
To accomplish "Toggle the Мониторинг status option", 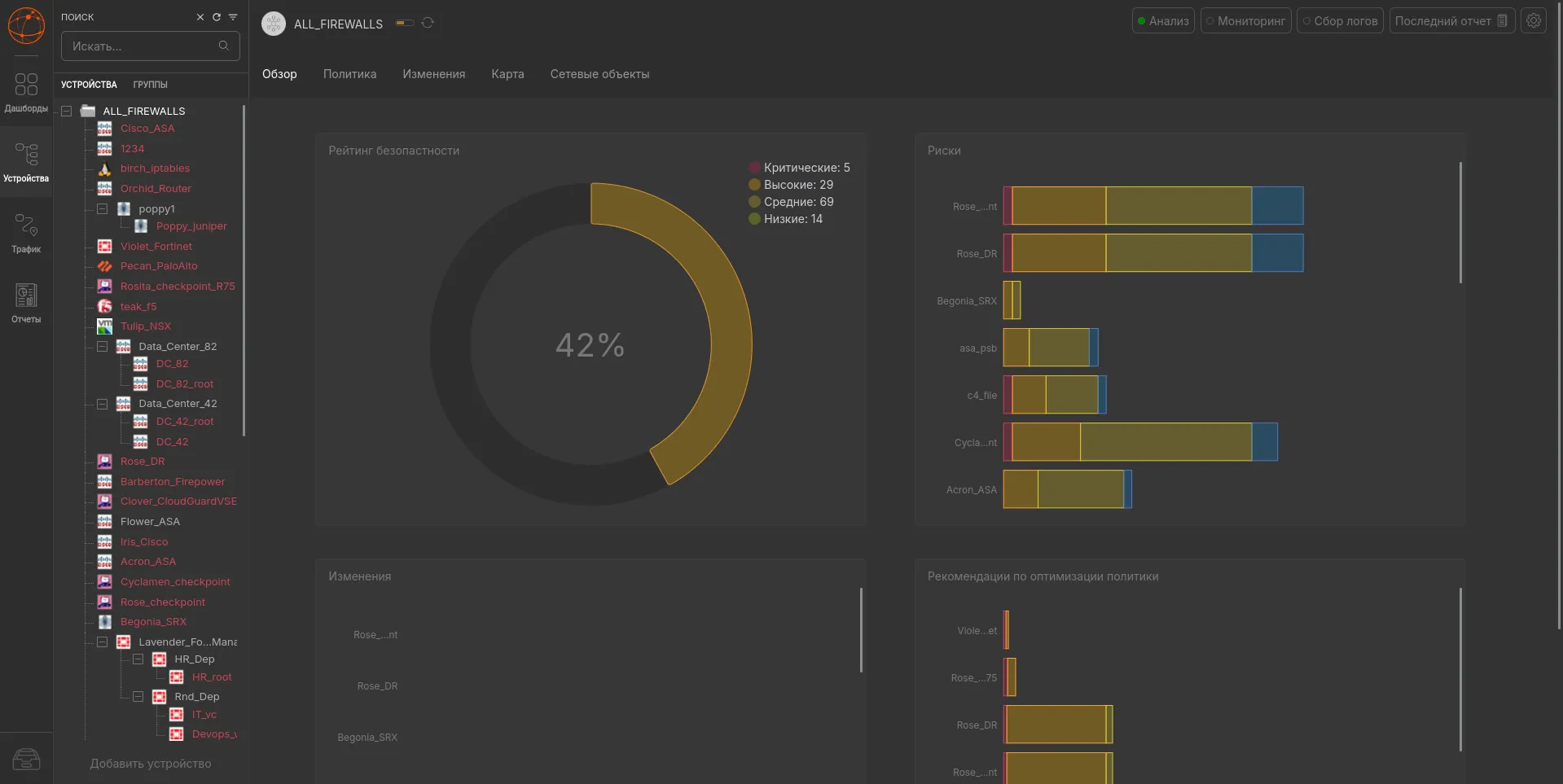I will tap(1245, 21).
